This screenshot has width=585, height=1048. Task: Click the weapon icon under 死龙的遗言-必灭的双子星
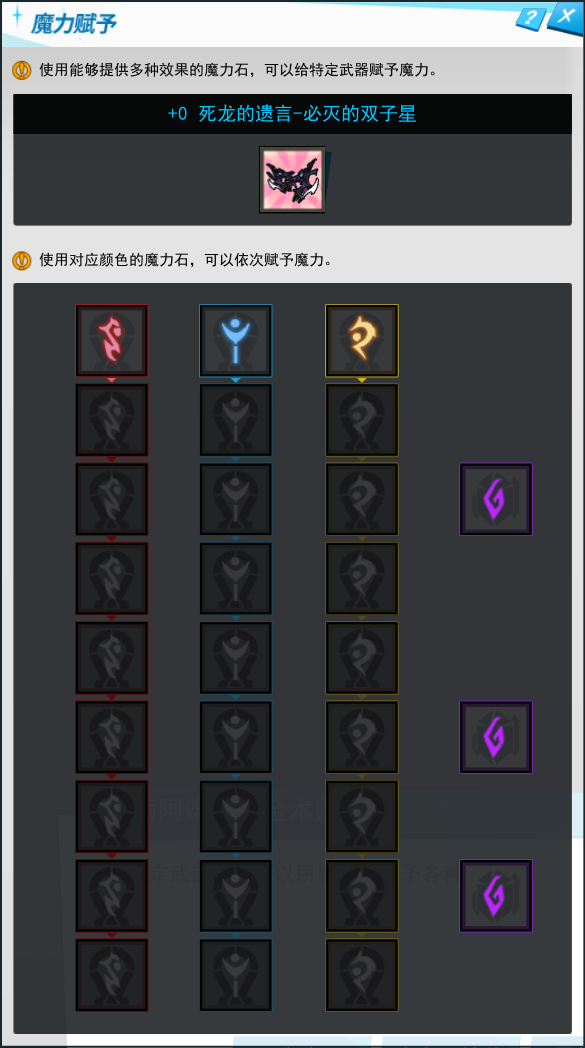click(x=292, y=180)
